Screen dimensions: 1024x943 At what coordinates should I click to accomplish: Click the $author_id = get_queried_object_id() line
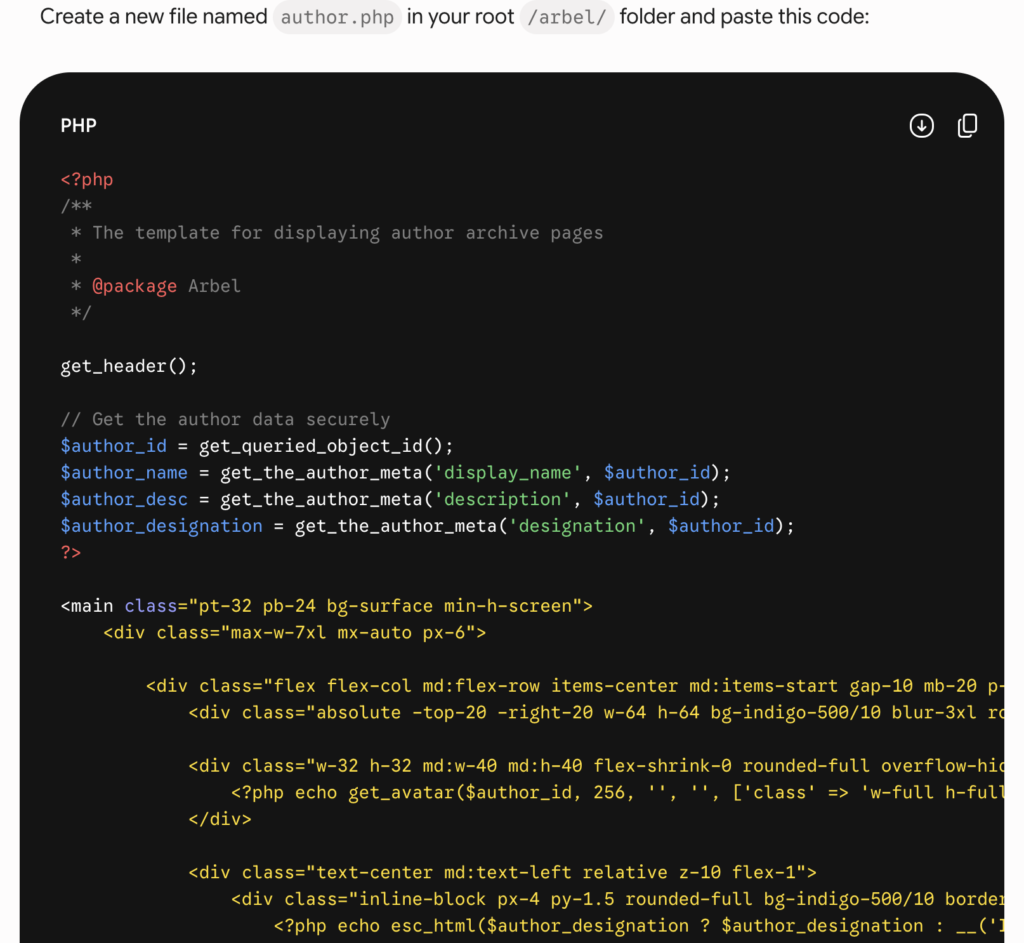click(x=257, y=446)
